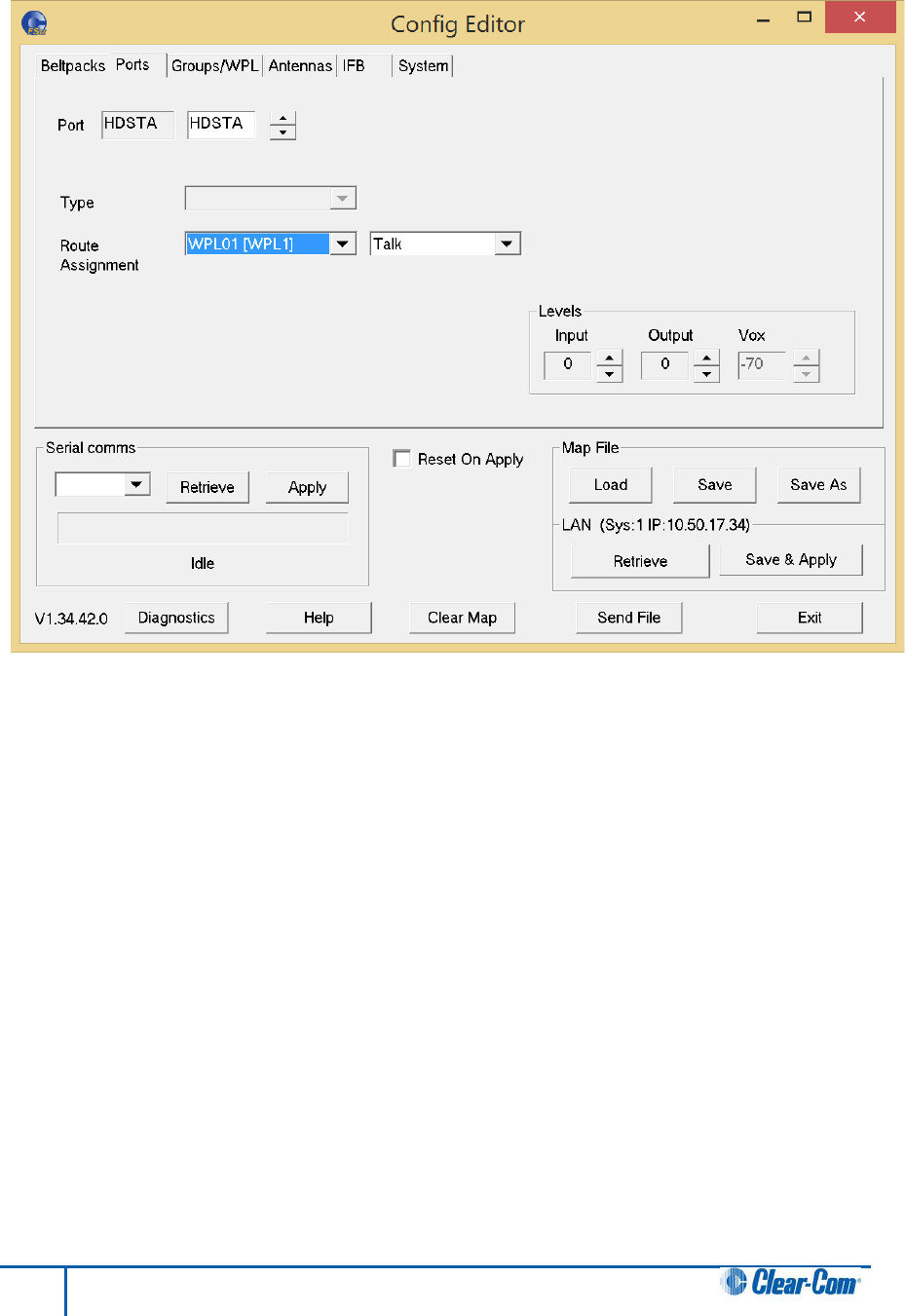Click the version text V1.34.42.0
This screenshot has width=905, height=1316.
(71, 619)
